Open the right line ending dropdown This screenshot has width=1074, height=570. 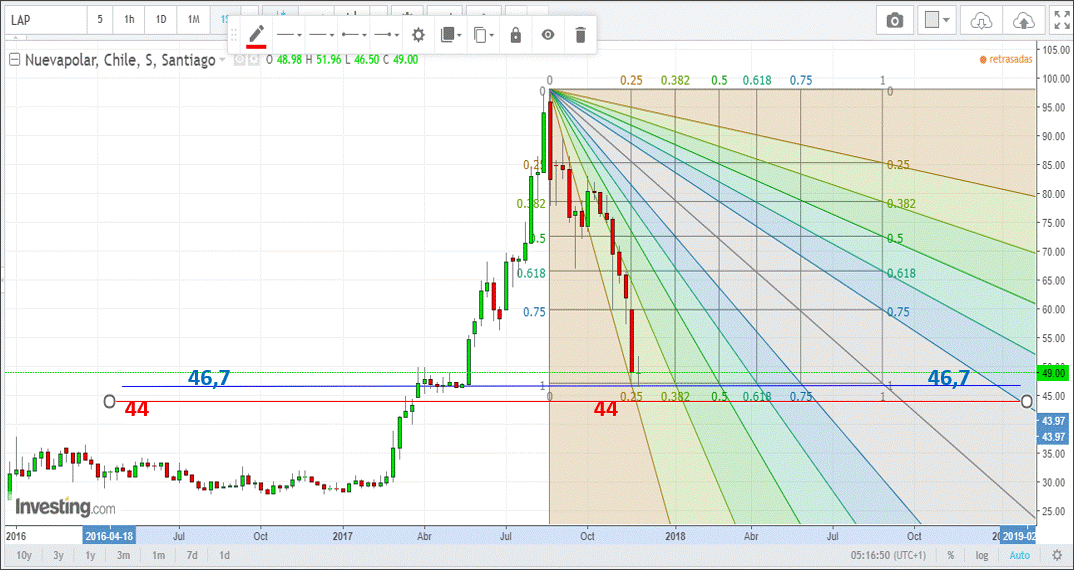387,35
